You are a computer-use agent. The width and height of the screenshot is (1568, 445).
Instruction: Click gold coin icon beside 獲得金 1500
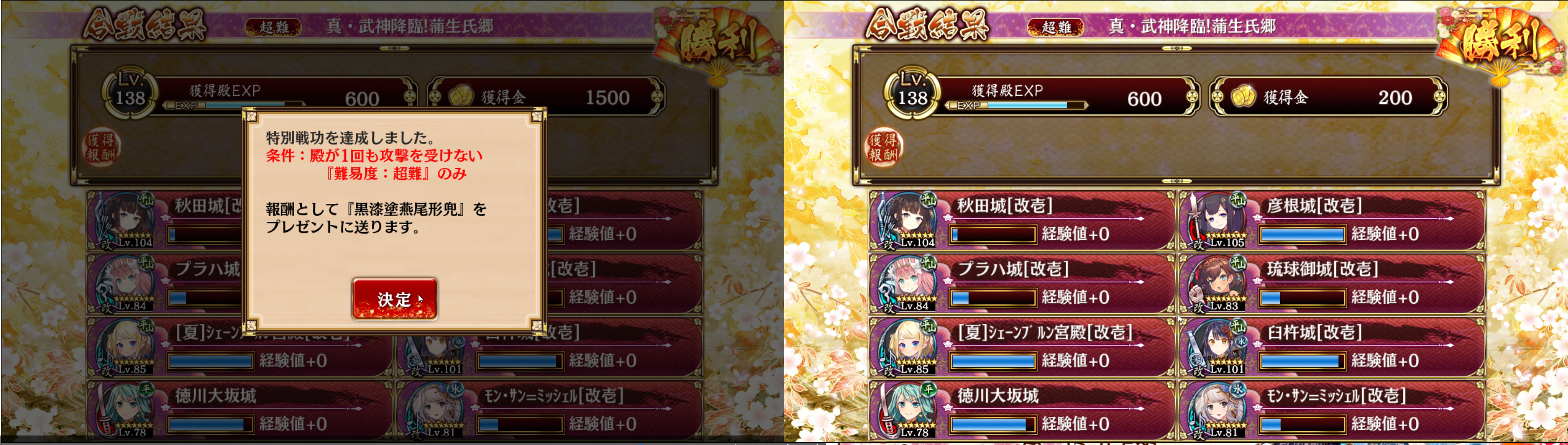(x=461, y=96)
